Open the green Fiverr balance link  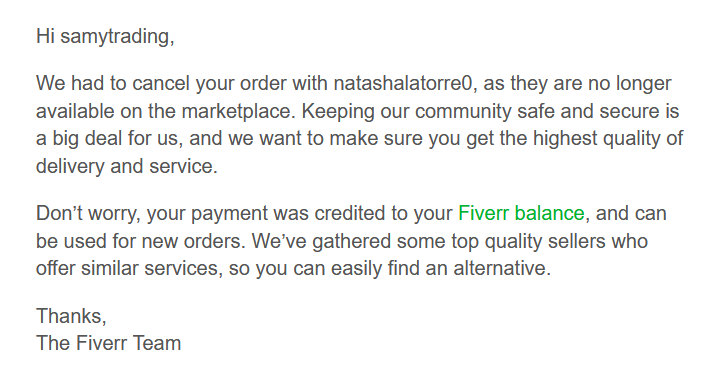click(521, 213)
